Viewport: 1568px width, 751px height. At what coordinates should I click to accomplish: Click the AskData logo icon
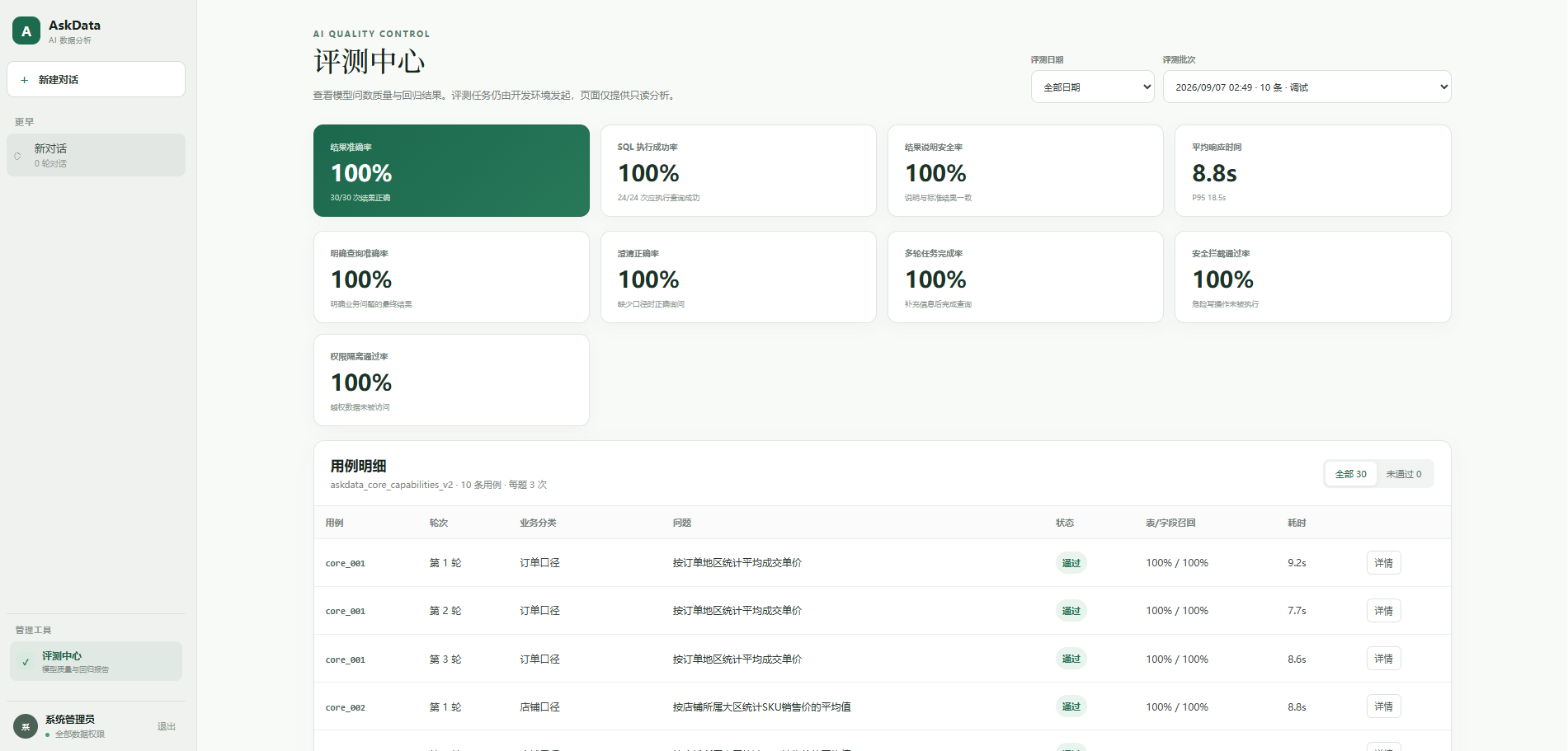click(26, 31)
